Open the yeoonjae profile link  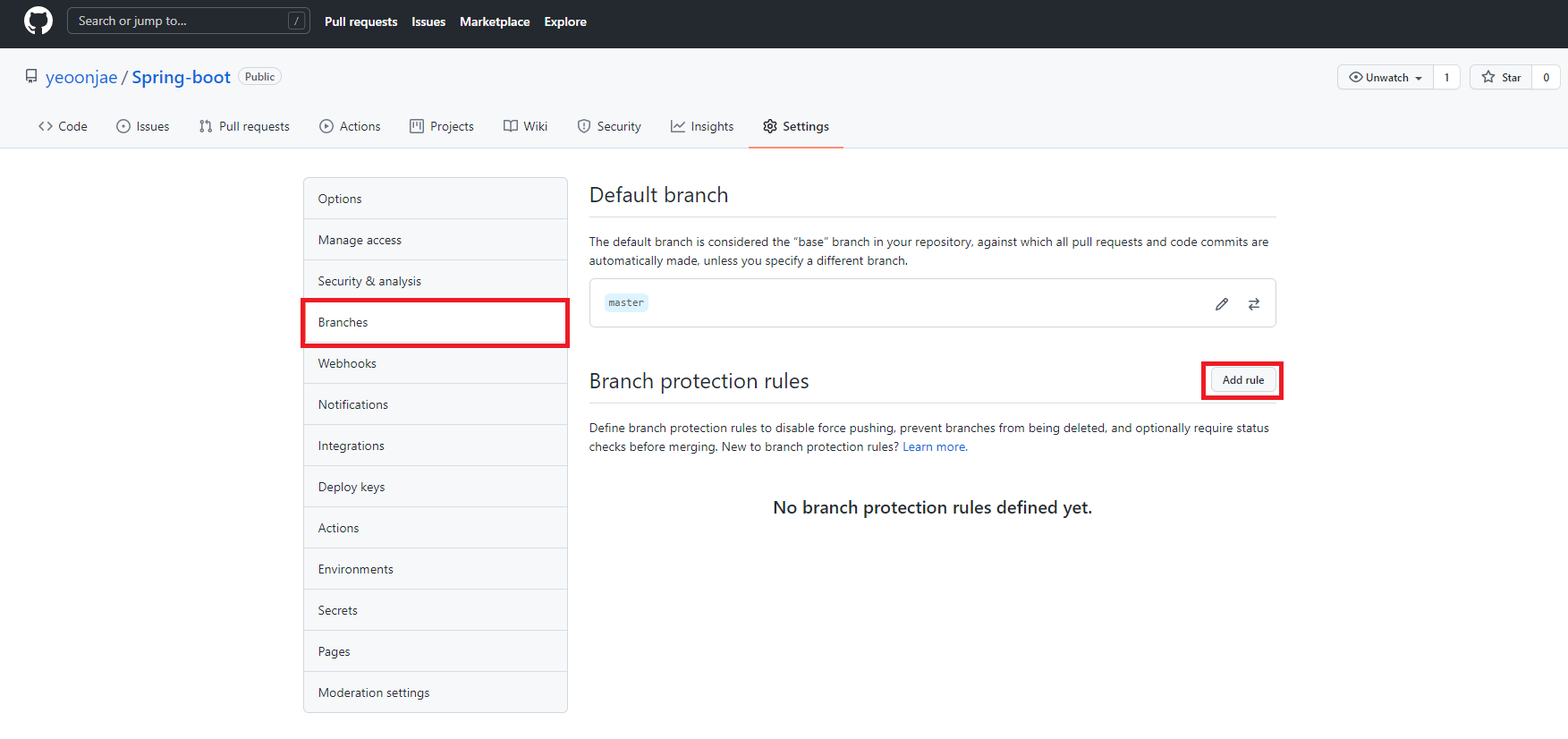tap(81, 77)
